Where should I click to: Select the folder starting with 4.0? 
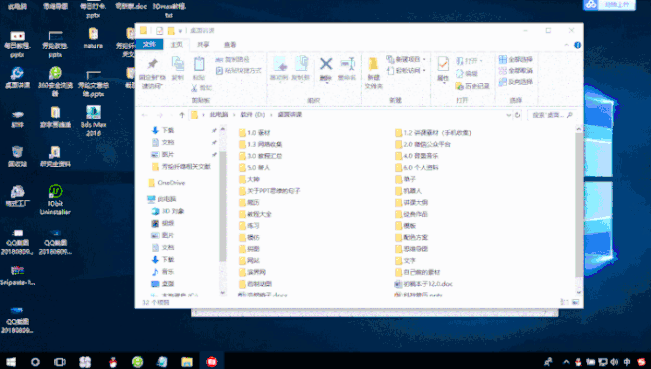pos(416,156)
